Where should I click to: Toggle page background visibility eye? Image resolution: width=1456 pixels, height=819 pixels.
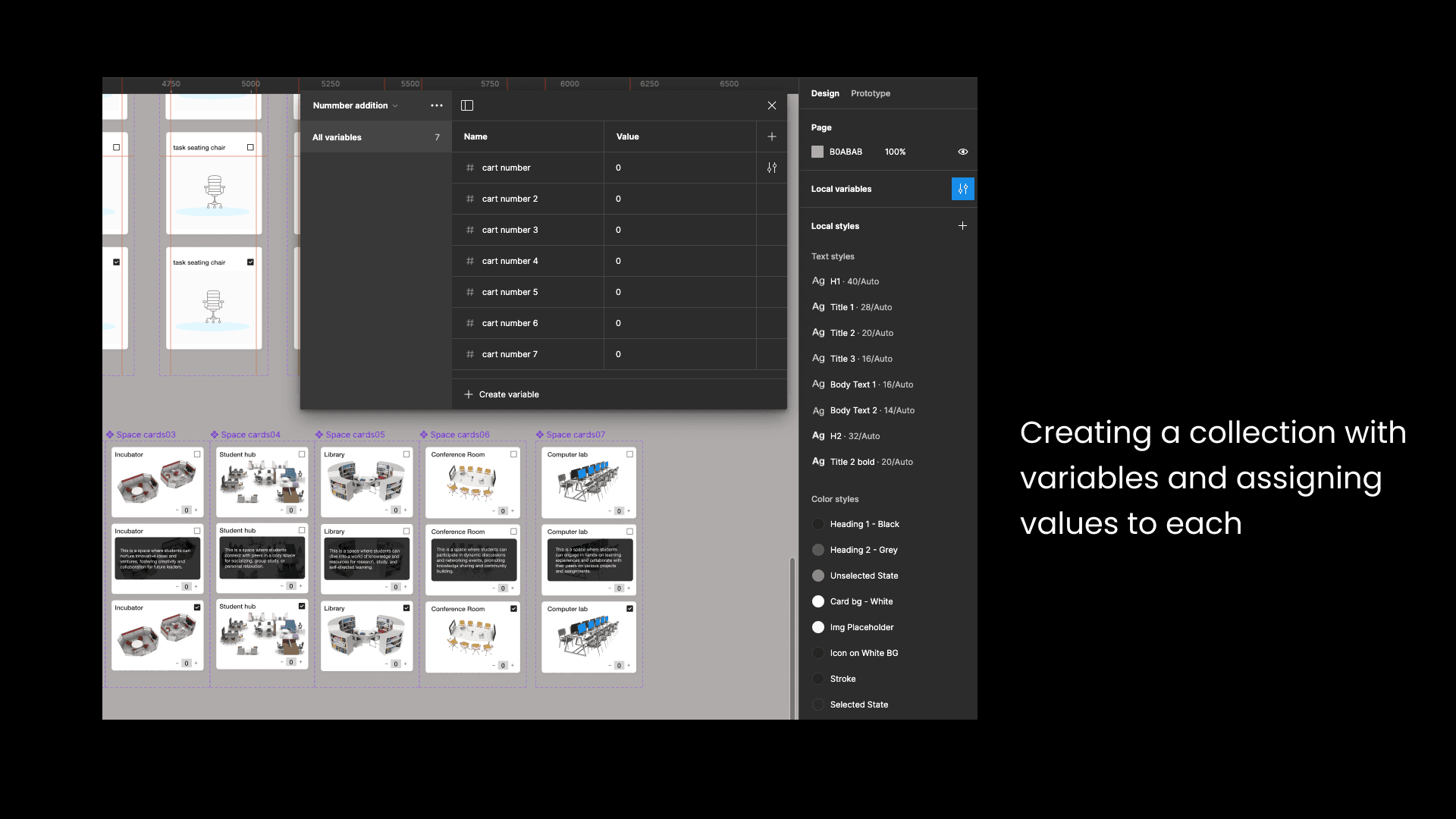click(962, 152)
